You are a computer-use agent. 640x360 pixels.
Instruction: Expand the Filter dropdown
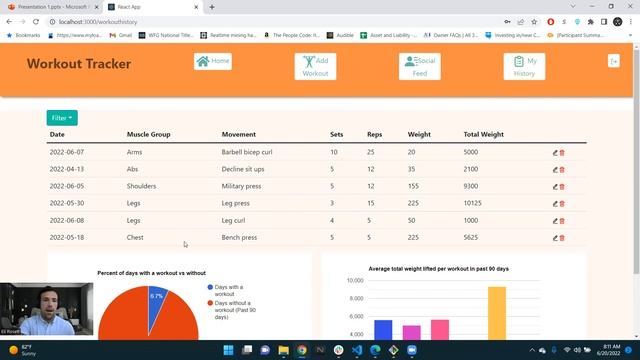coord(62,118)
